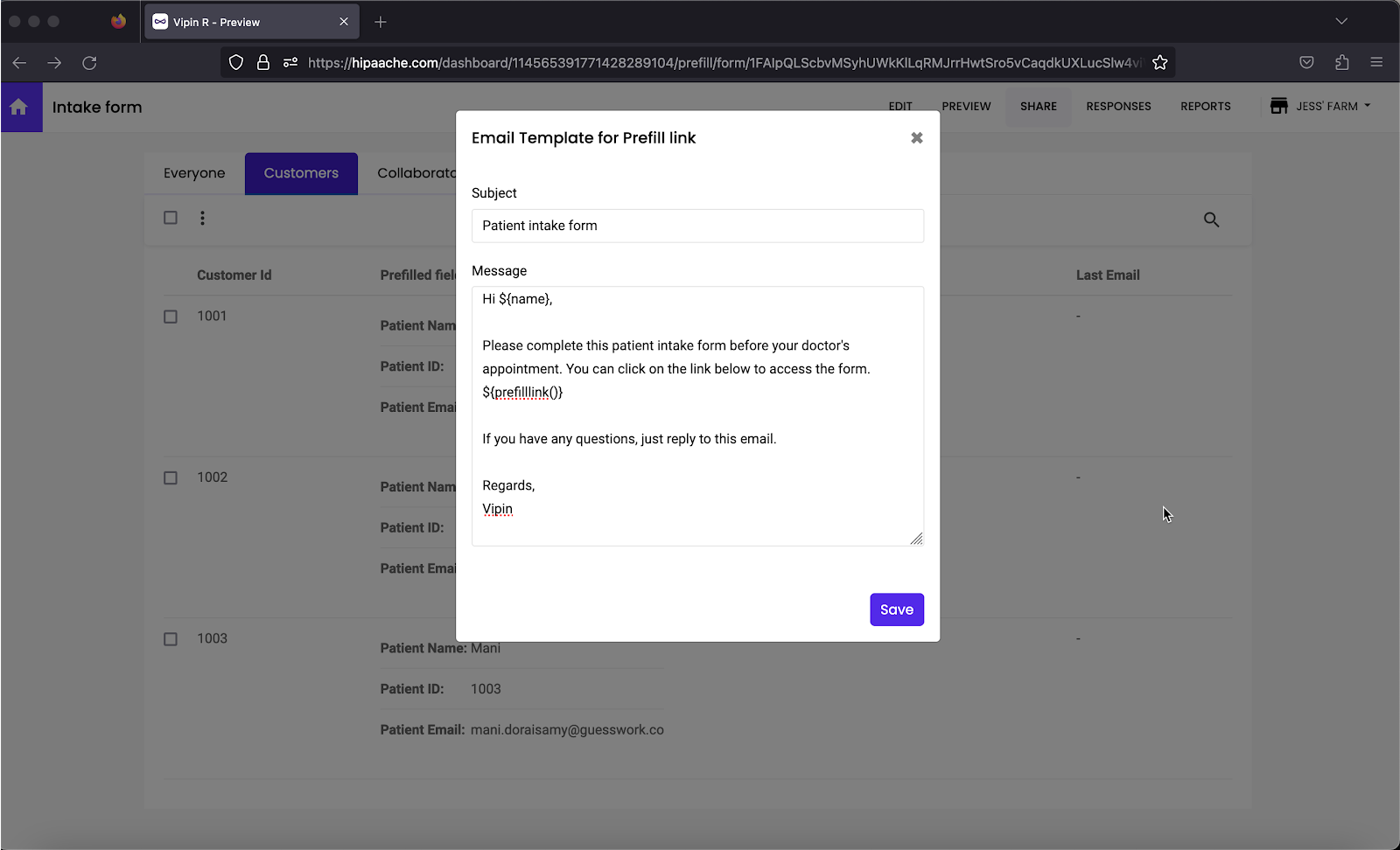Bookmark the page with the star icon
The height and width of the screenshot is (850, 1400).
click(x=1160, y=62)
